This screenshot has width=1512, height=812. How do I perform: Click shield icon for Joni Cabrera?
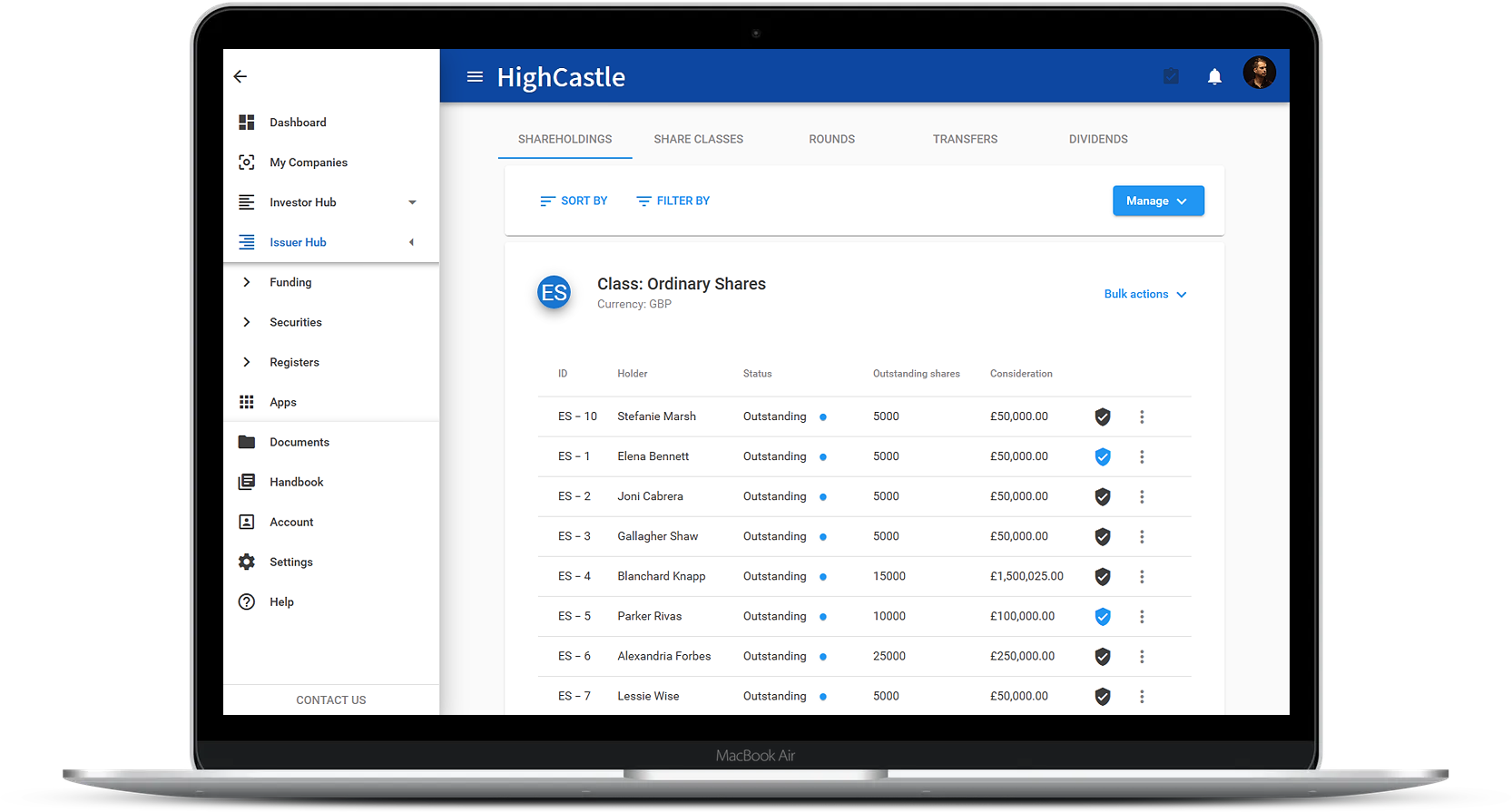coord(1103,496)
